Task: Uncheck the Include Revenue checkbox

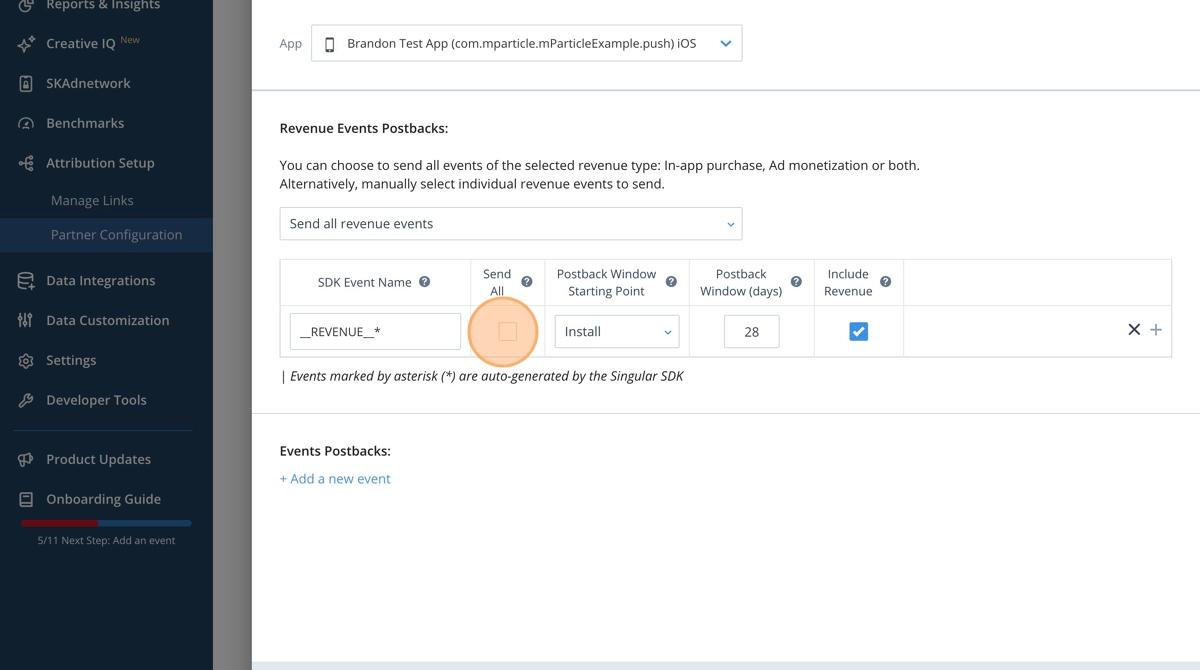Action: tap(858, 331)
